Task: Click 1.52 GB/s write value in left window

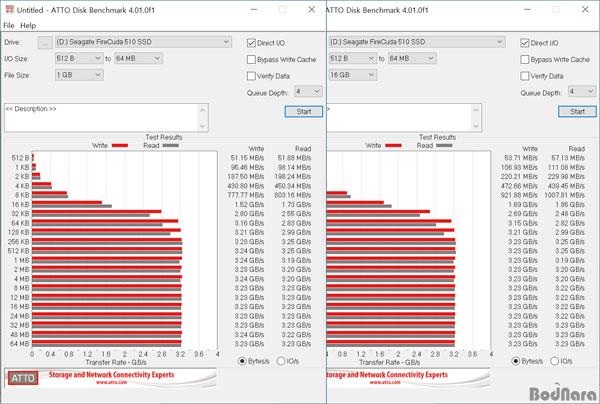Action: click(249, 204)
